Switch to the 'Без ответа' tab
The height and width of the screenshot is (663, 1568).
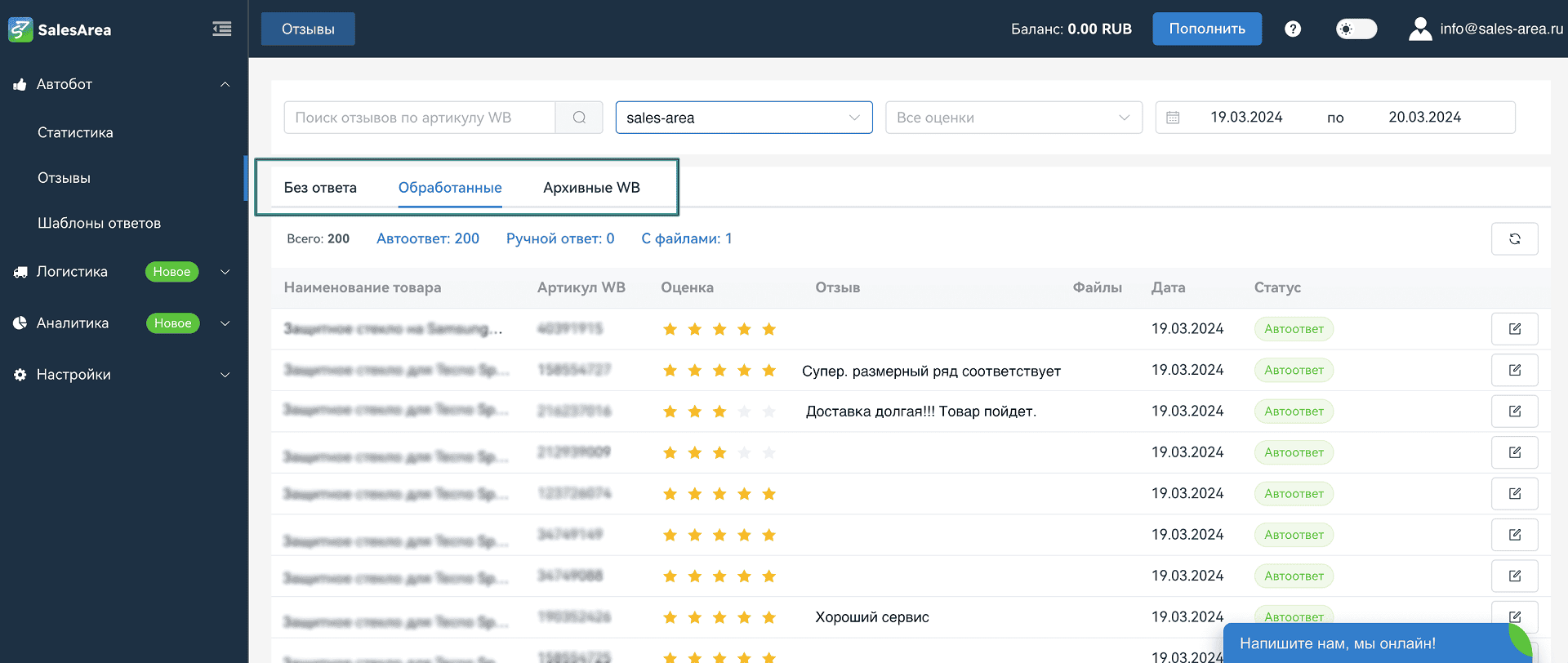click(320, 188)
